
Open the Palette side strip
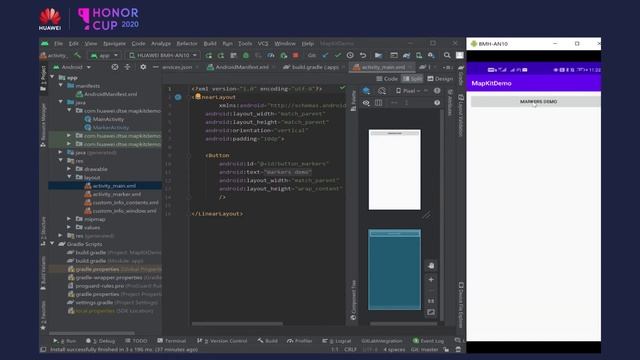point(353,101)
